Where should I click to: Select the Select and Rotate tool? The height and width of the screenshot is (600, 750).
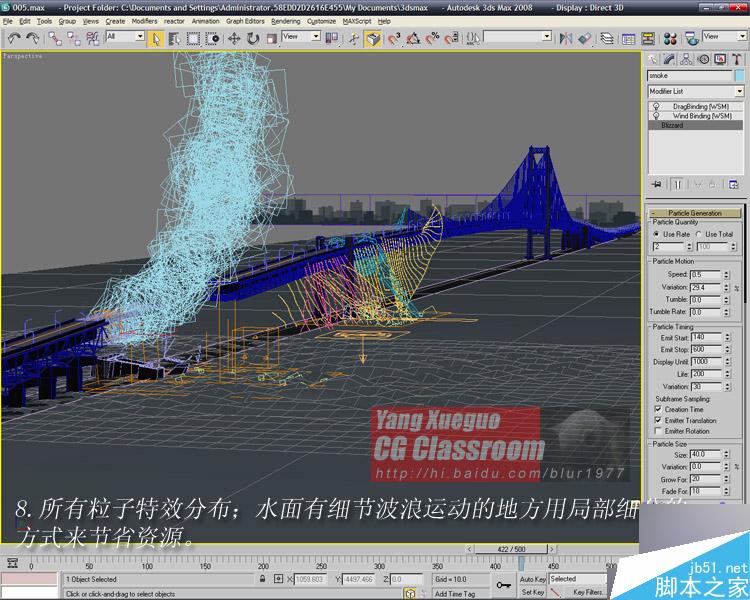(x=253, y=39)
